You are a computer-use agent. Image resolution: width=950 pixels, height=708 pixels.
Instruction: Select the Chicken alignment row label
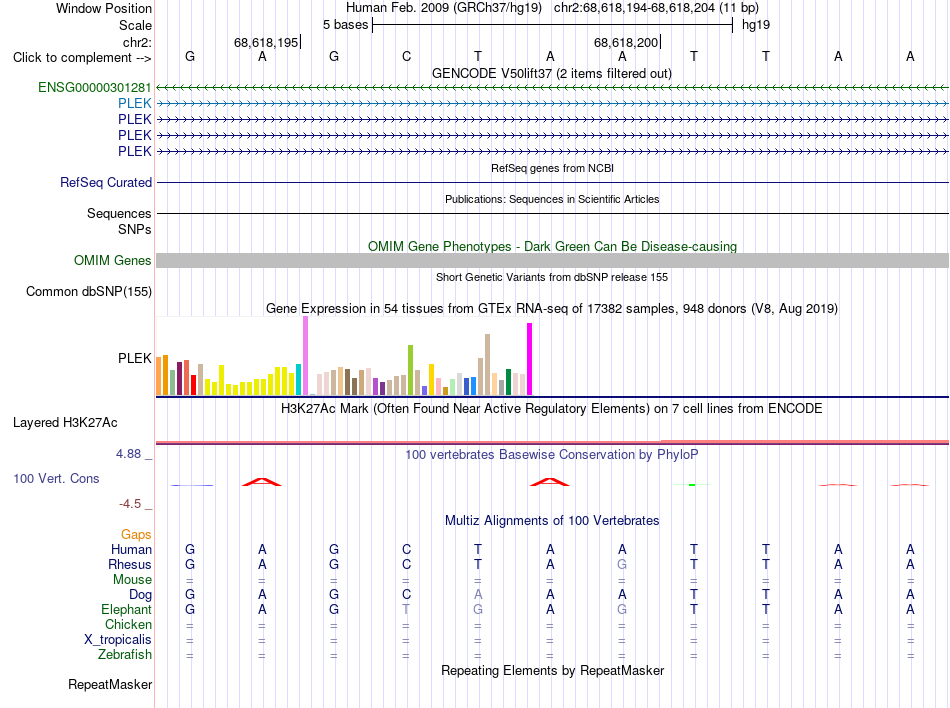128,624
